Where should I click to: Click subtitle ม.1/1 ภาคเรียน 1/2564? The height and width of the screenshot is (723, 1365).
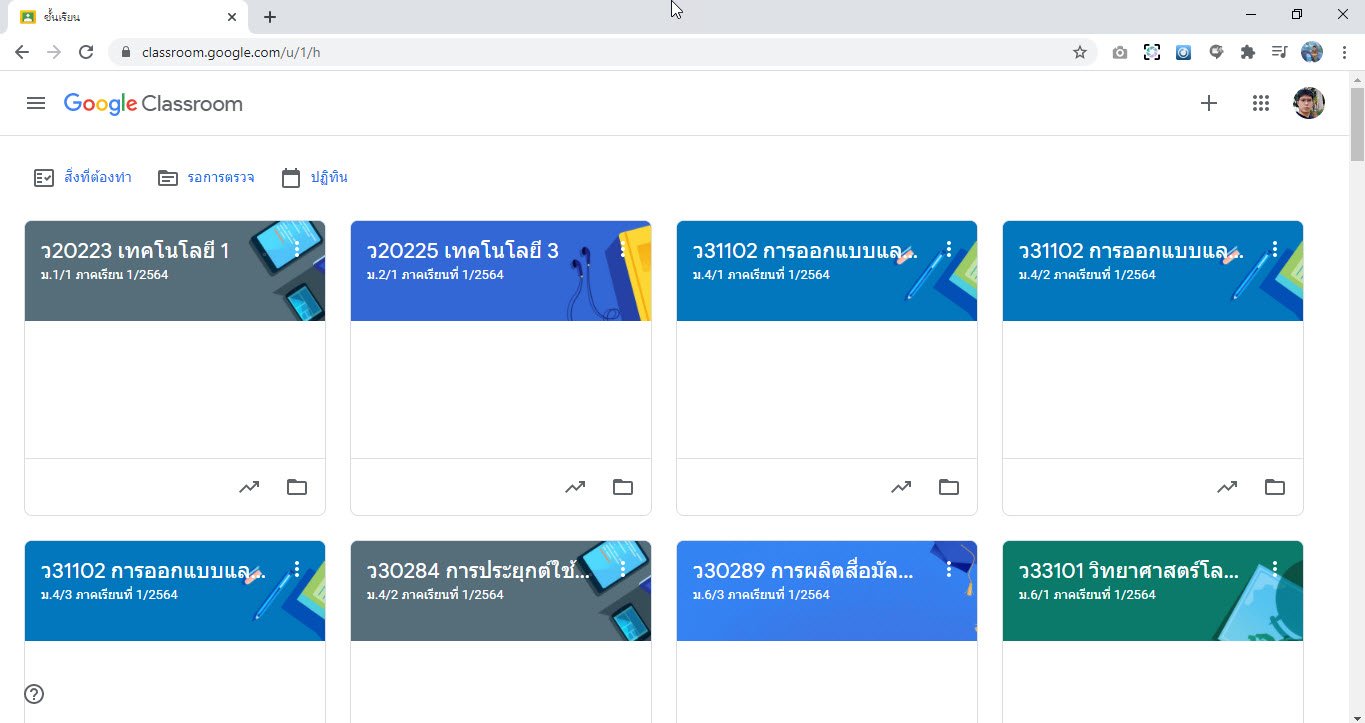click(105, 274)
